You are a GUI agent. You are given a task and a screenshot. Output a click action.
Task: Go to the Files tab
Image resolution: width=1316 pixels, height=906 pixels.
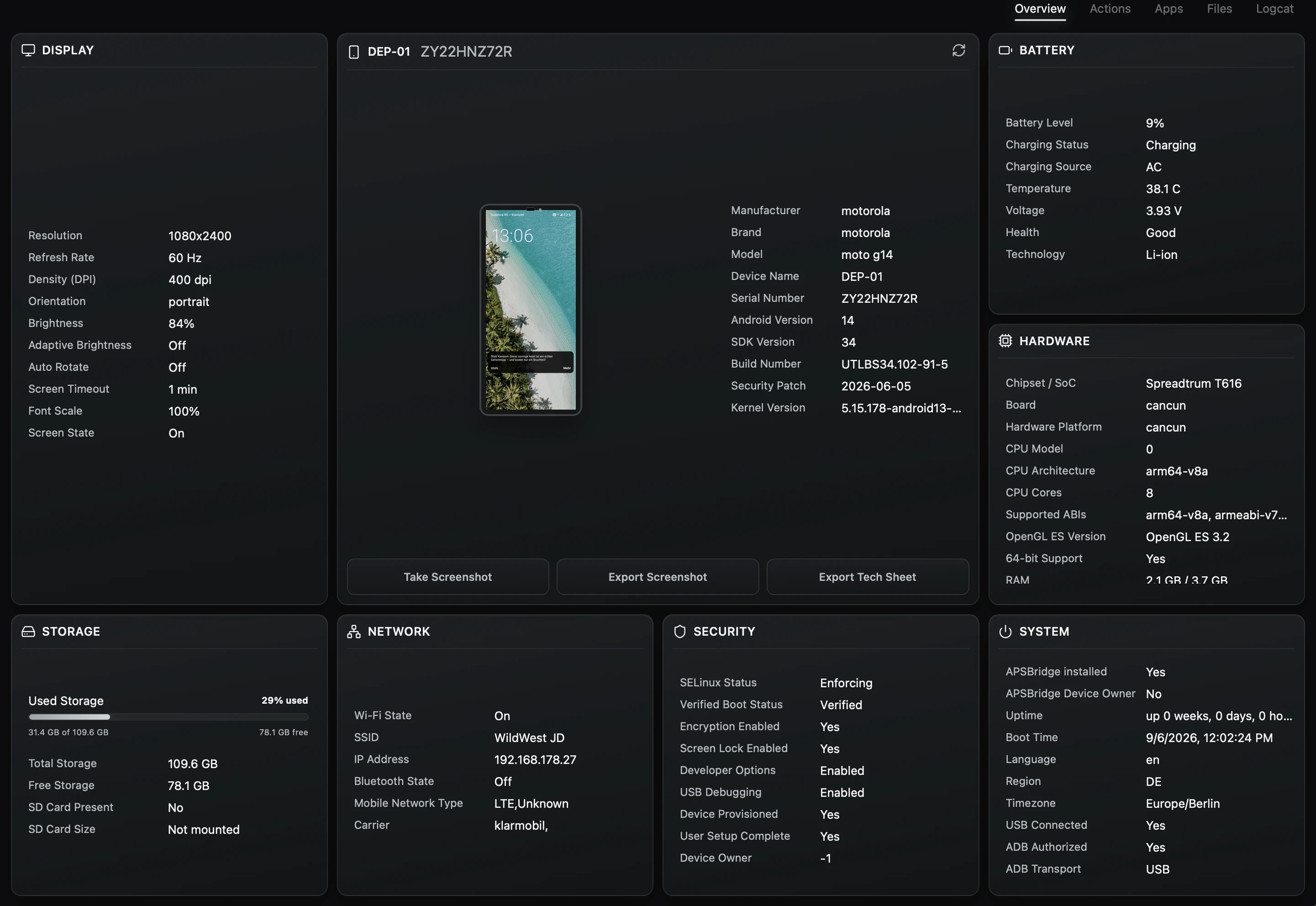coord(1219,9)
